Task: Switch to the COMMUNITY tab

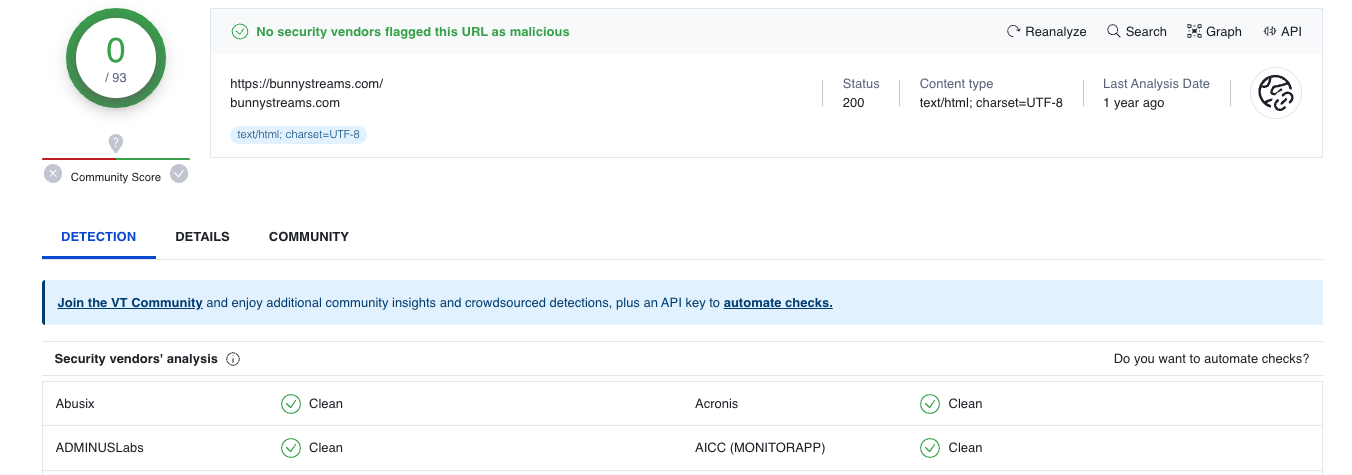Action: 308,237
